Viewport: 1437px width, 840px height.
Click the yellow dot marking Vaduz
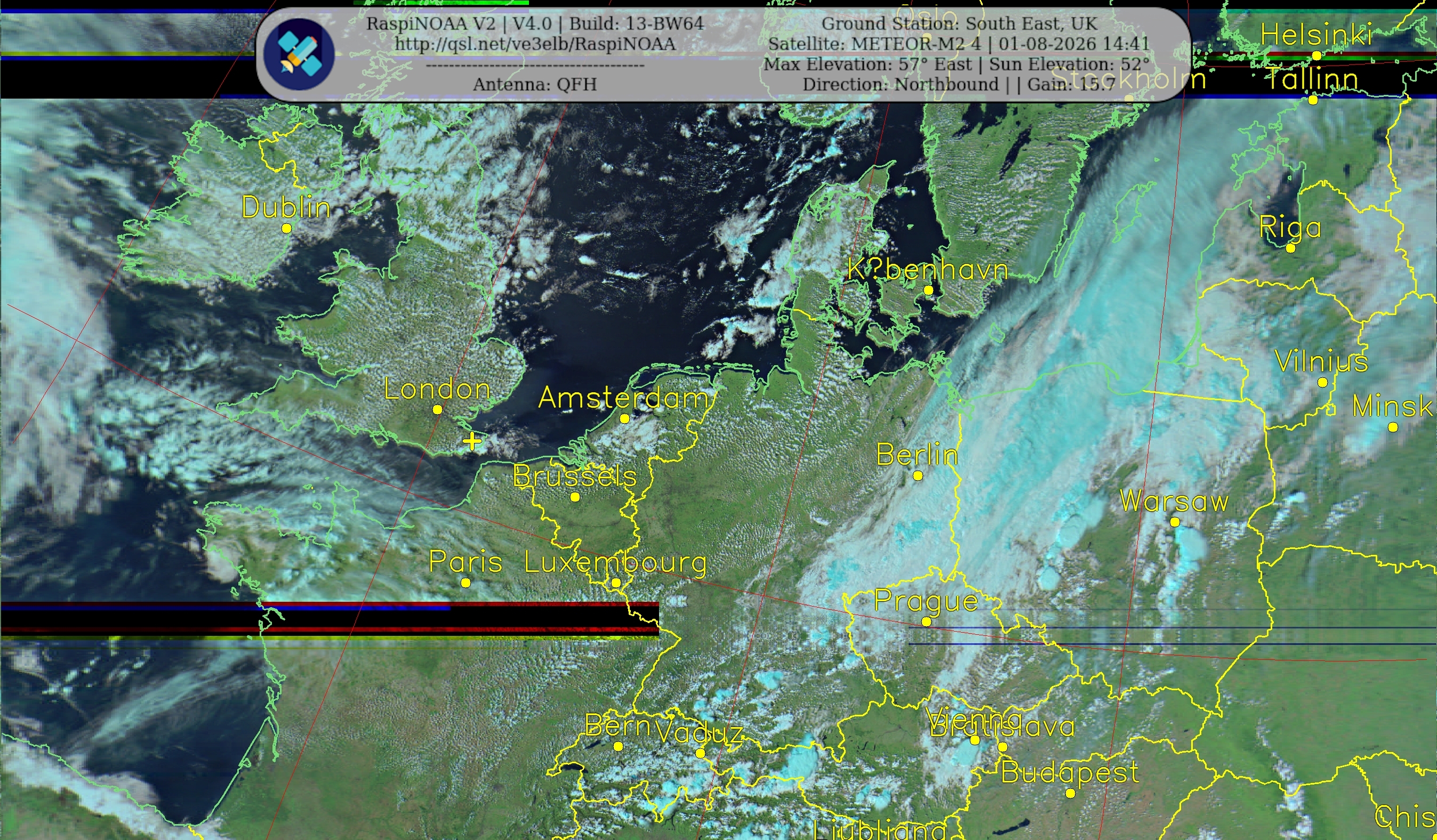coord(700,753)
